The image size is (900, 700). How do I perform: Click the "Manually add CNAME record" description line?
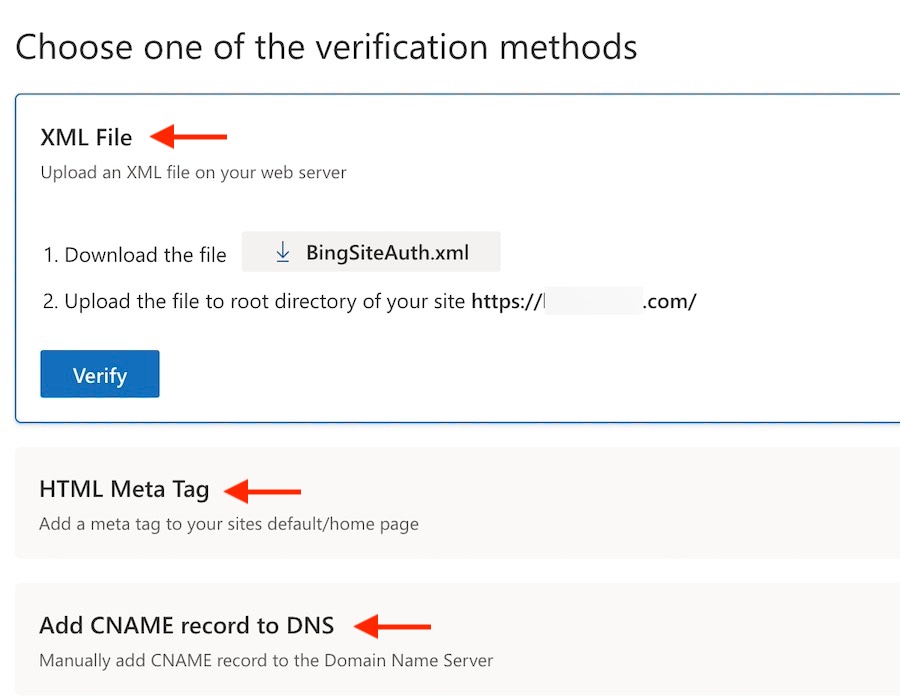pos(265,660)
